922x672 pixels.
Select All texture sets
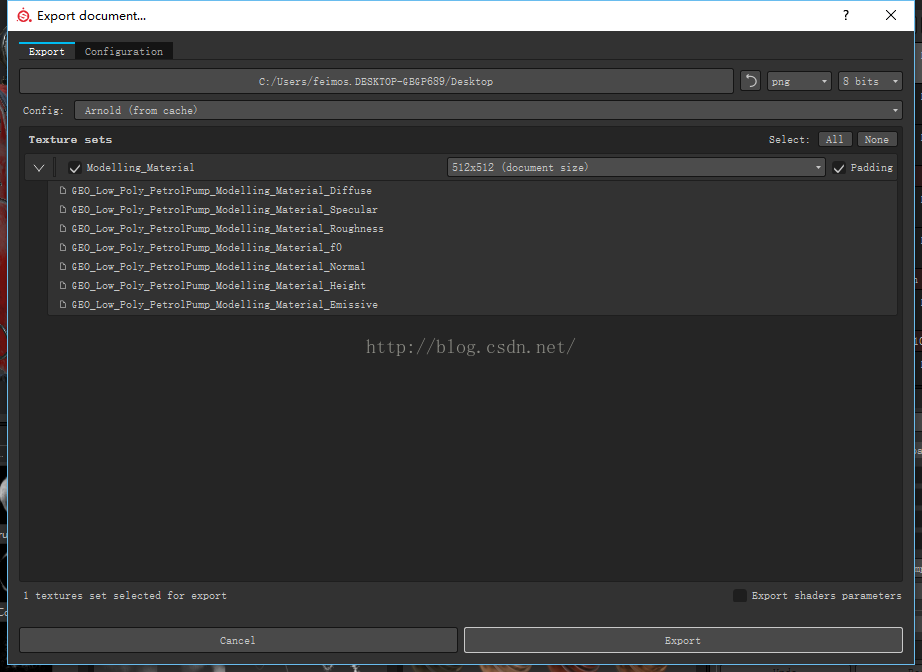coord(834,139)
